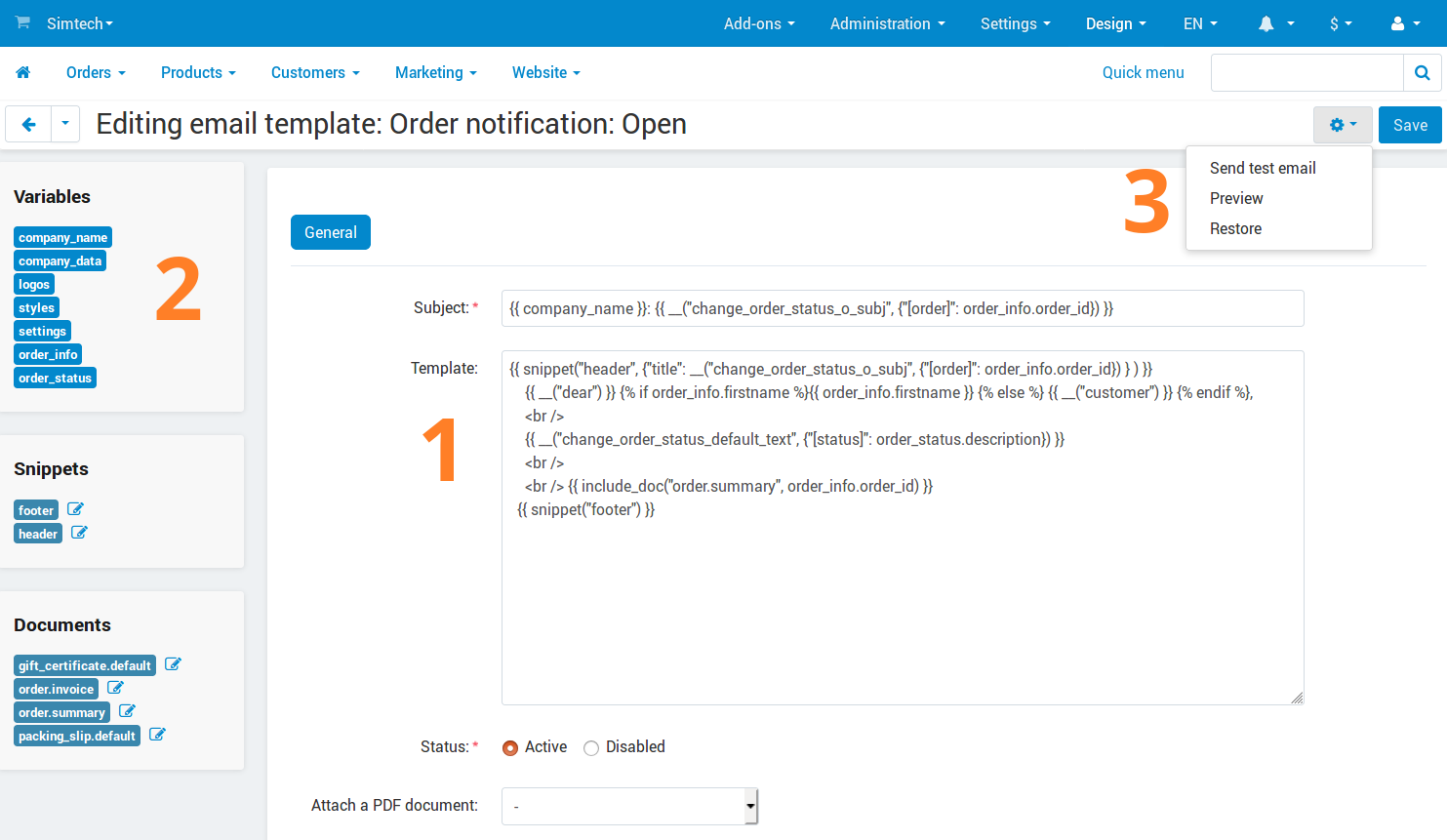This screenshot has height=840, width=1447.
Task: Open Attach a PDF document dropdown
Action: tap(629, 806)
